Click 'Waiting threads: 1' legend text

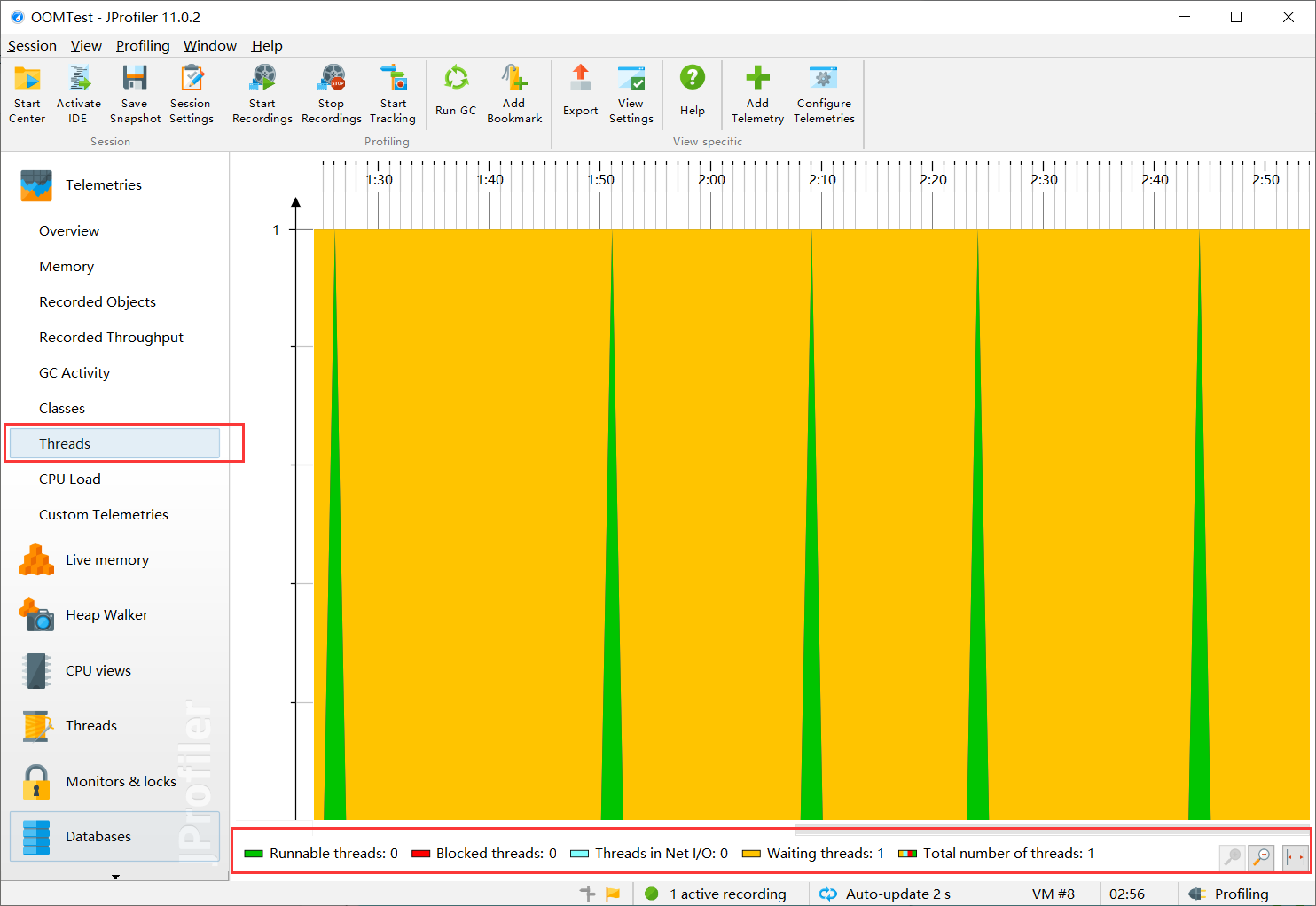coord(826,854)
